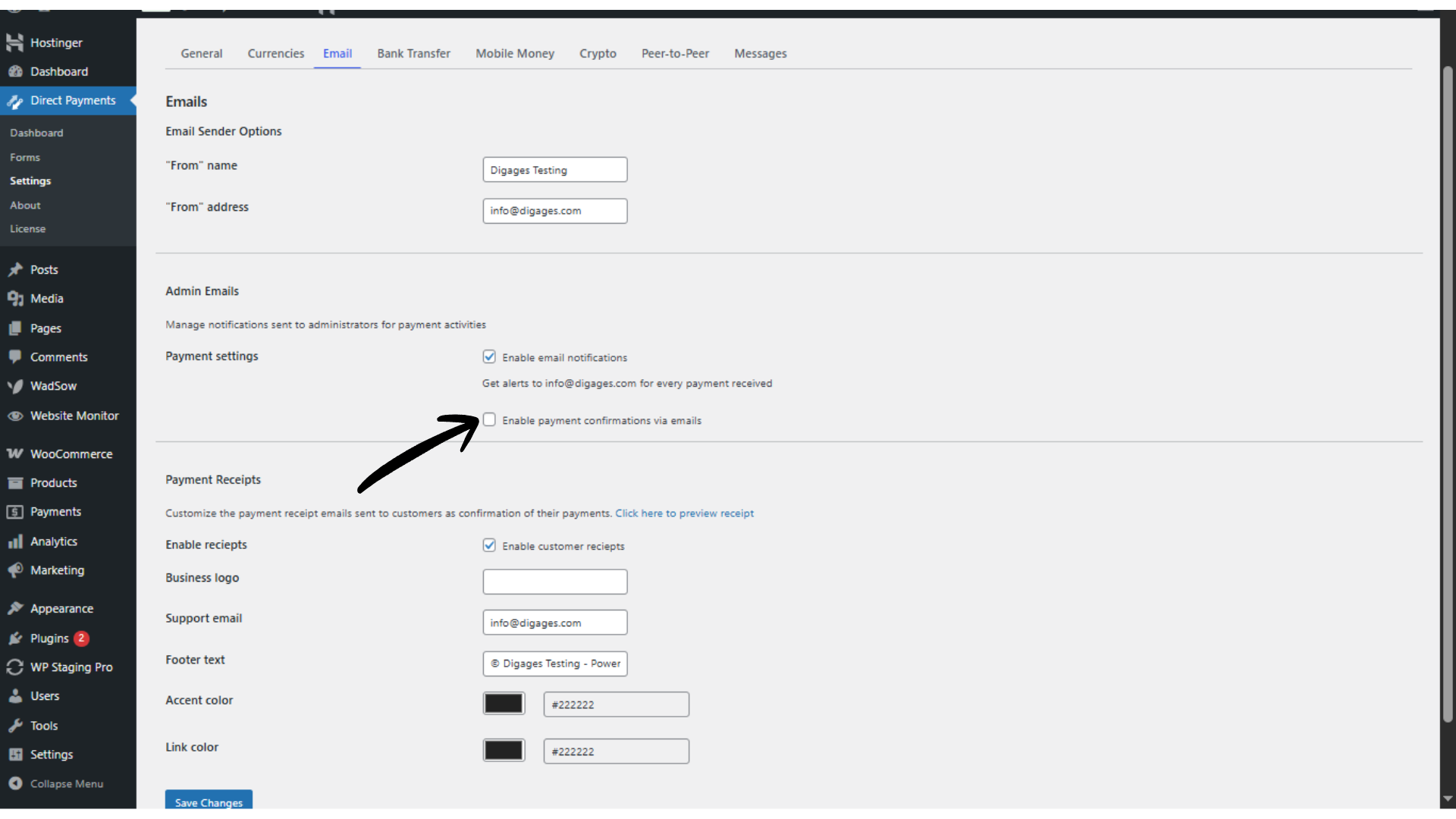This screenshot has height=819, width=1456.
Task: Click WP Staging Pro sync icon
Action: coord(14,667)
